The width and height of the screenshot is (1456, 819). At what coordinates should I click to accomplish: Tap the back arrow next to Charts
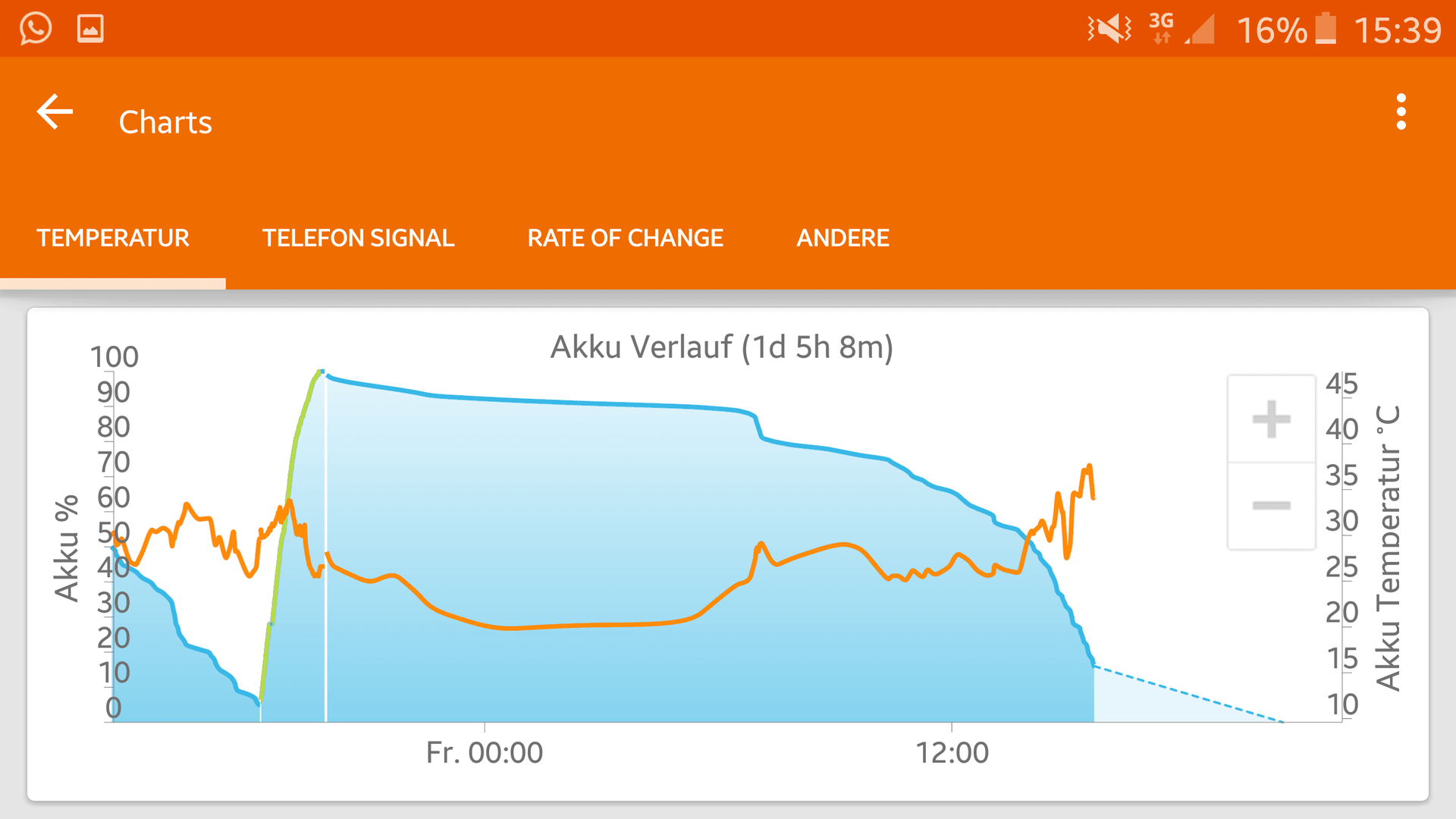[55, 112]
